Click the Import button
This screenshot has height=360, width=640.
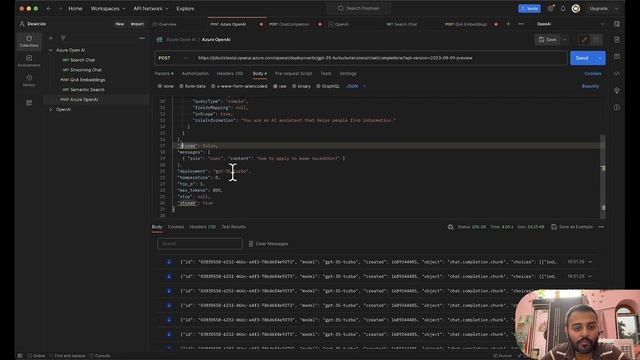pos(137,24)
